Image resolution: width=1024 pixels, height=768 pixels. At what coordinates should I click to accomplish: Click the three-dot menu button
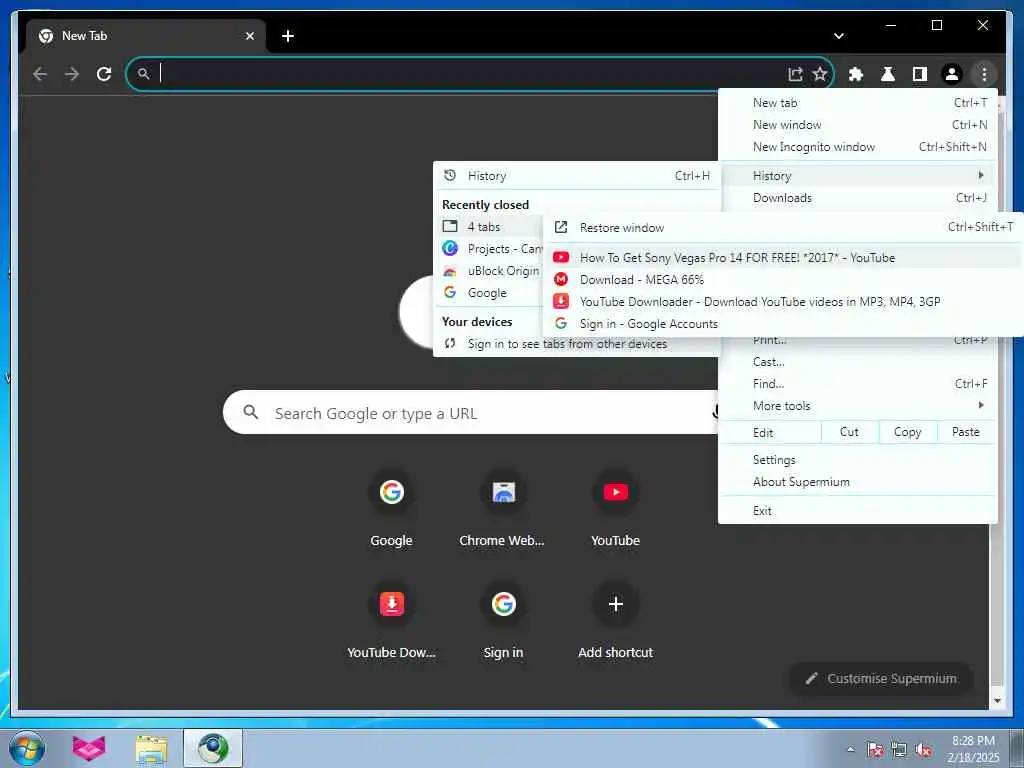[x=984, y=74]
